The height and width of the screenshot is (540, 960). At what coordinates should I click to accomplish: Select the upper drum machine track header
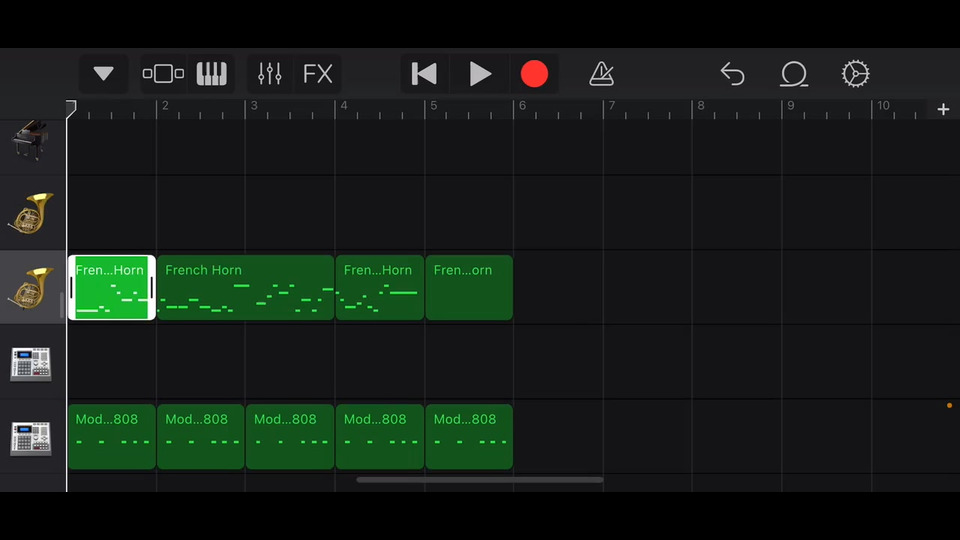(32, 362)
